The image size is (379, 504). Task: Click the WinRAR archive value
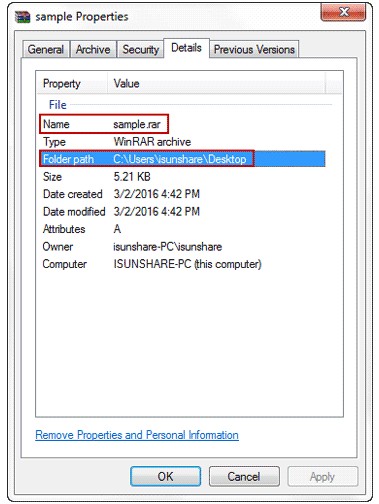click(152, 142)
